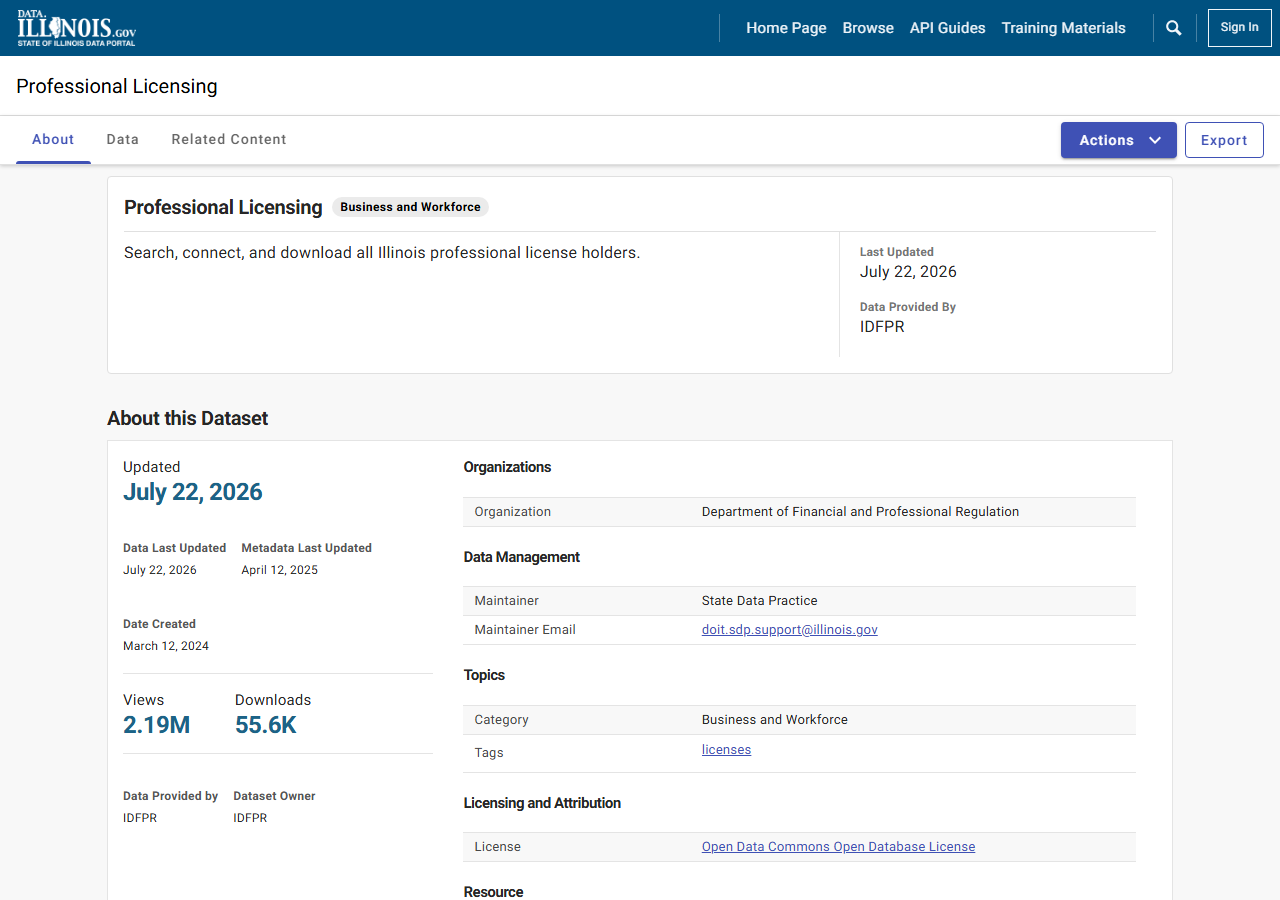Click the '55.6K' downloads count

[x=266, y=725]
